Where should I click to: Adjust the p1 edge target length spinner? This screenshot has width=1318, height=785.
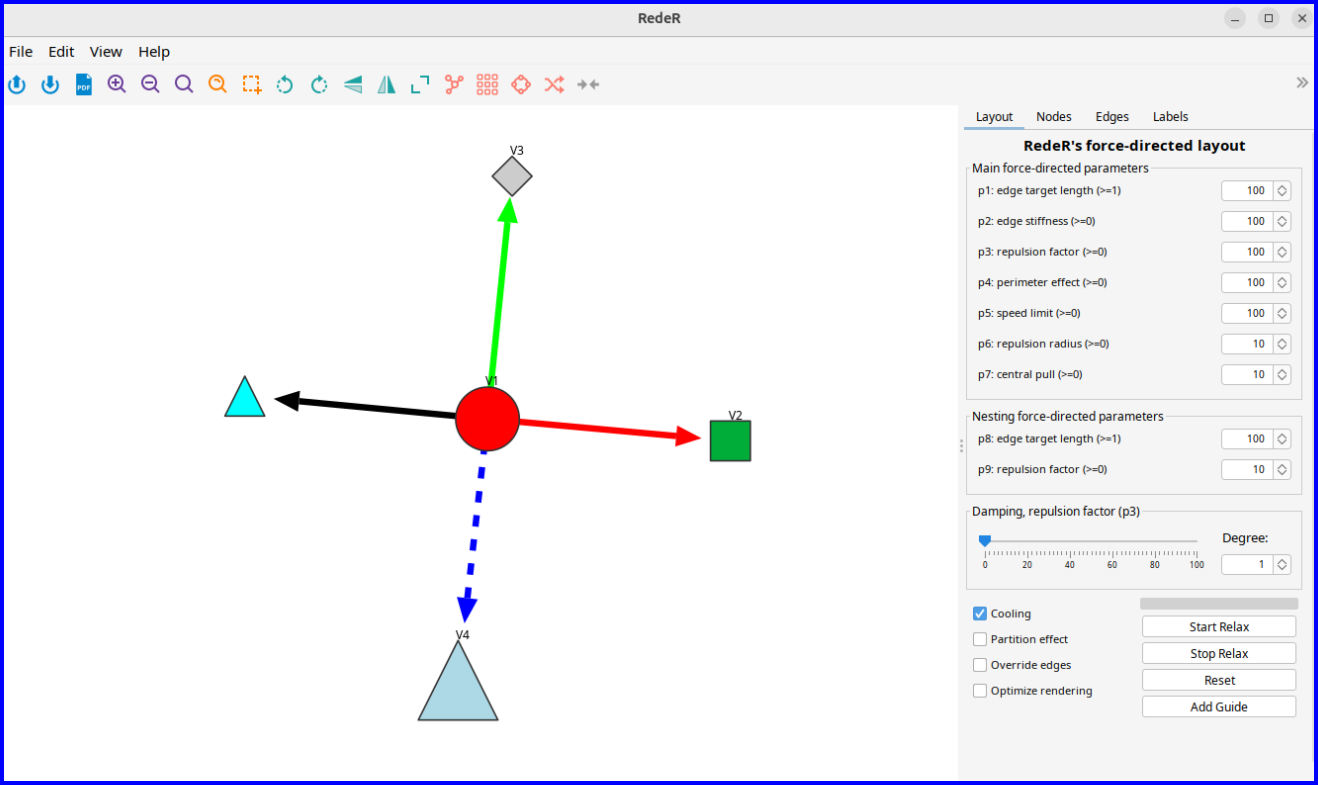1282,191
